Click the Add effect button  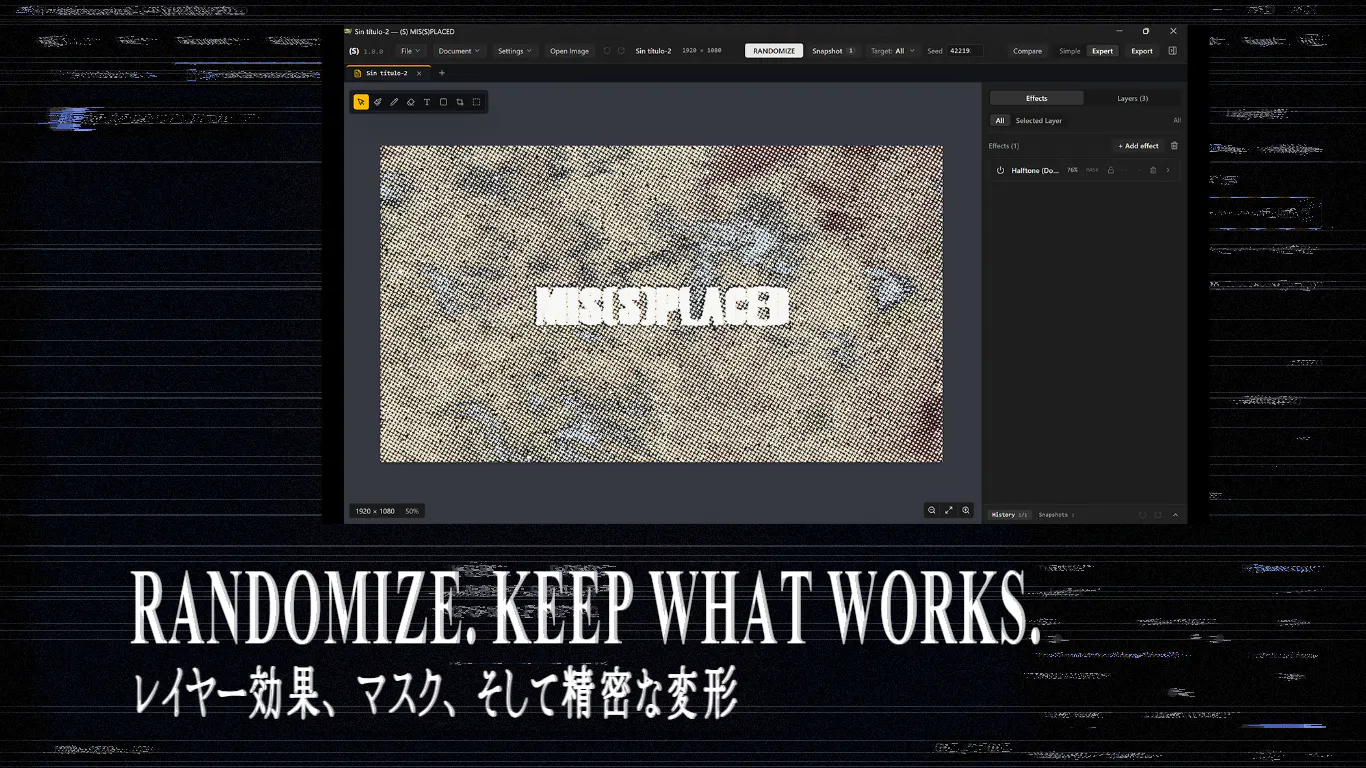pos(1139,146)
